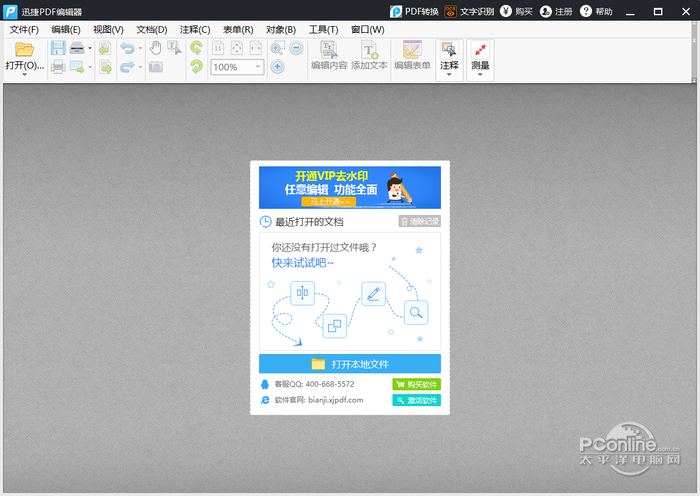700x496 pixels.
Task: Expand the 测量 measure dropdown
Action: (480, 75)
